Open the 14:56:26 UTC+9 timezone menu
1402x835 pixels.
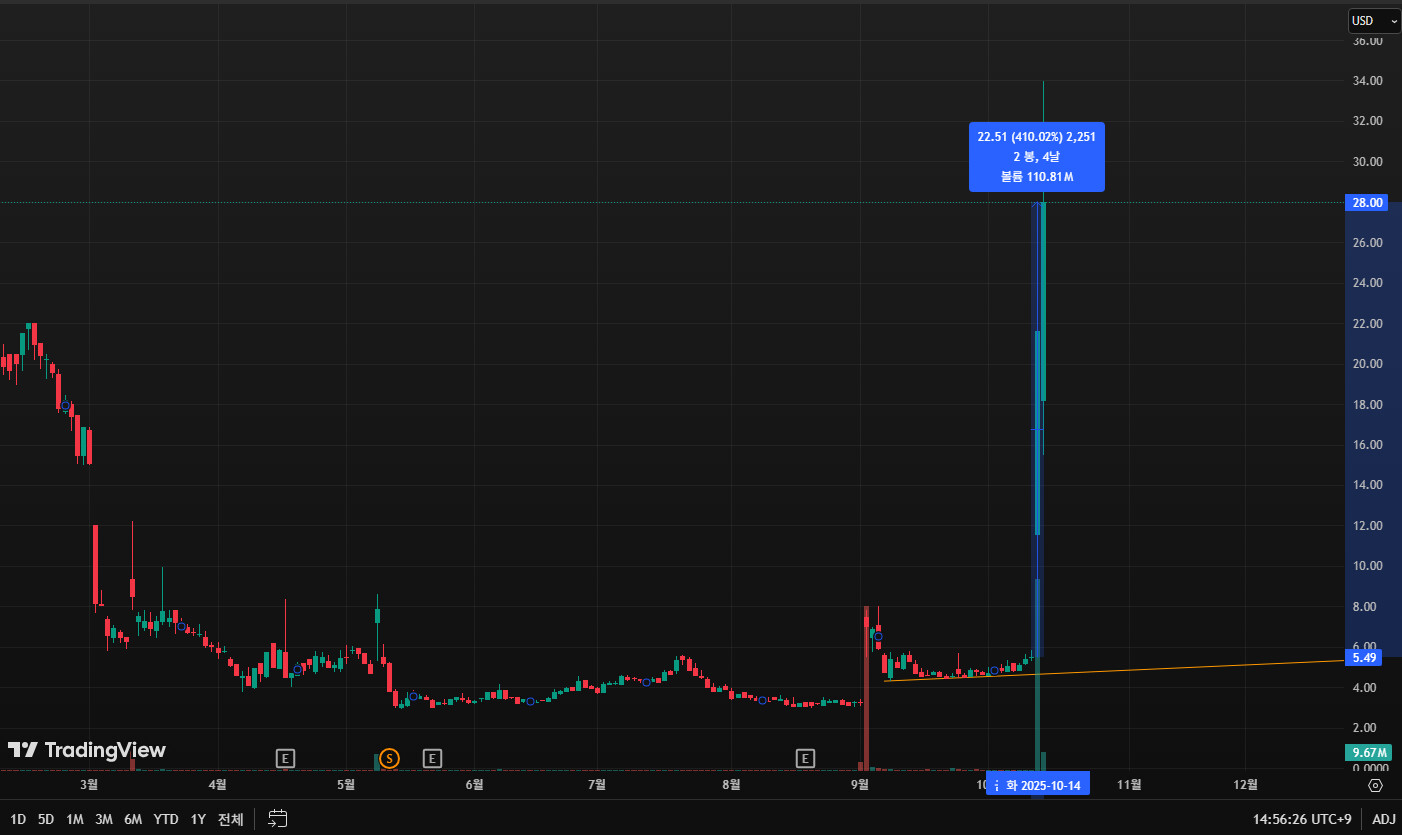click(x=1302, y=819)
